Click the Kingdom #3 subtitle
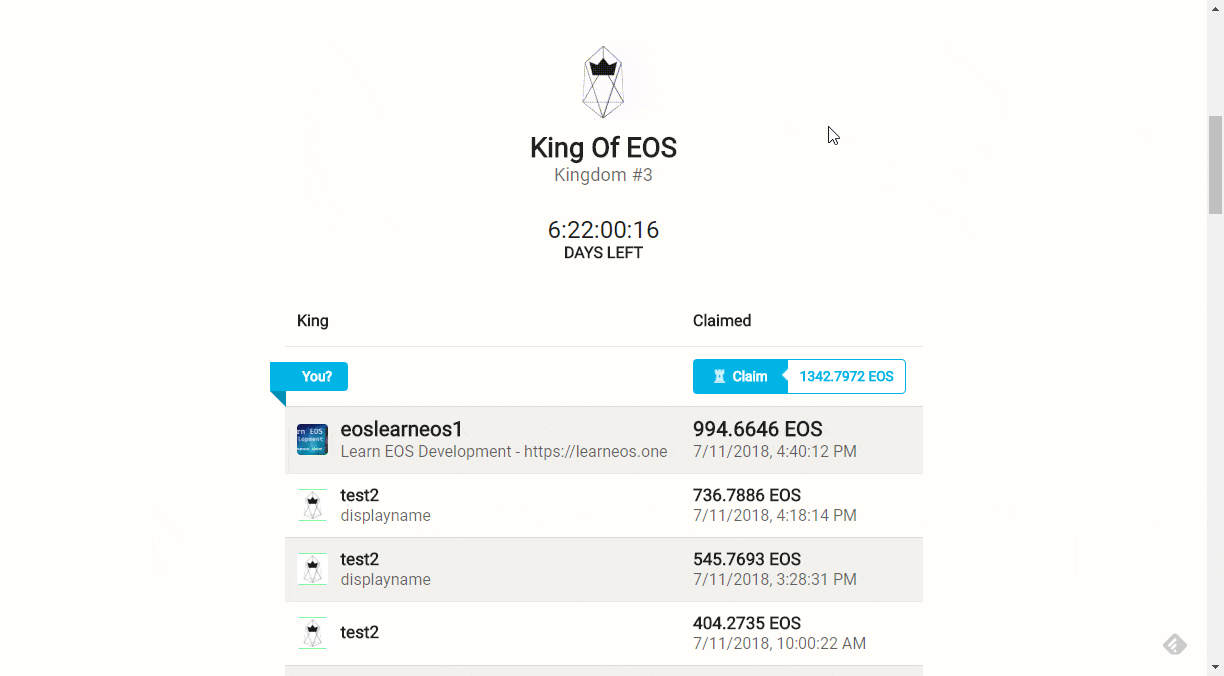 603,176
